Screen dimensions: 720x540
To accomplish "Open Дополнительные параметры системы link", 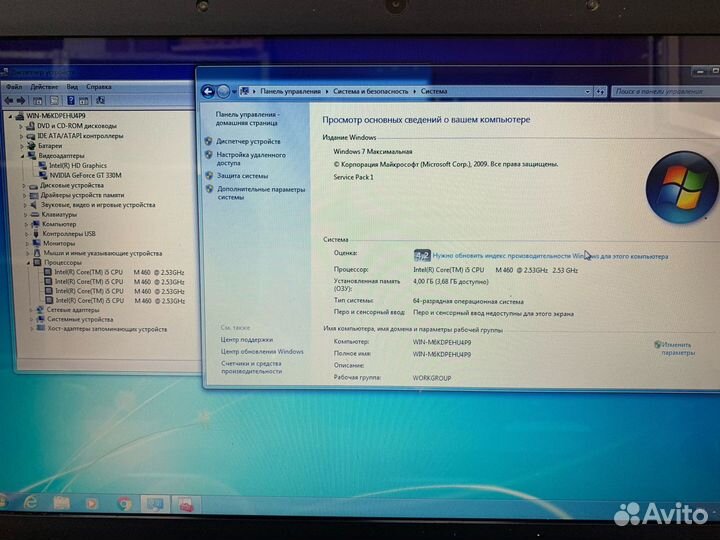I will pos(261,193).
